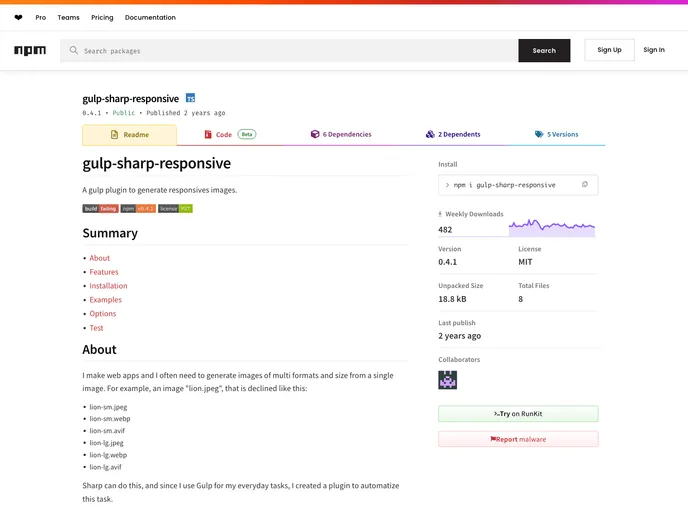Open Pro in top menu
688x512 pixels.
[x=41, y=18]
